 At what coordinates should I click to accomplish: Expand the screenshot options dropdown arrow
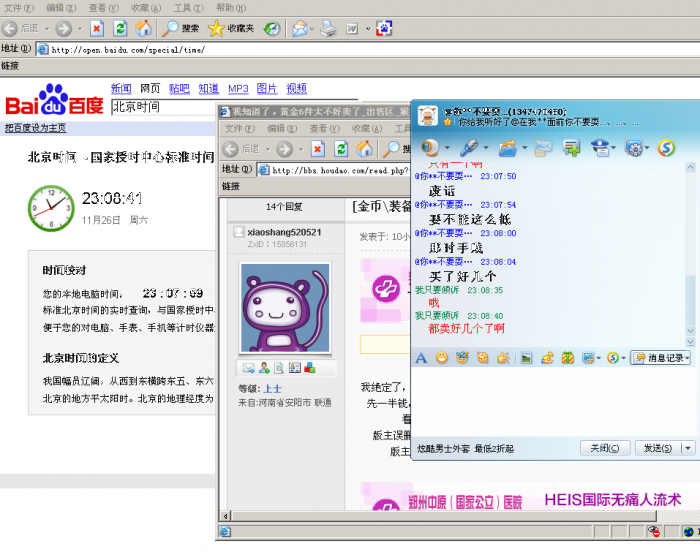pos(598,358)
